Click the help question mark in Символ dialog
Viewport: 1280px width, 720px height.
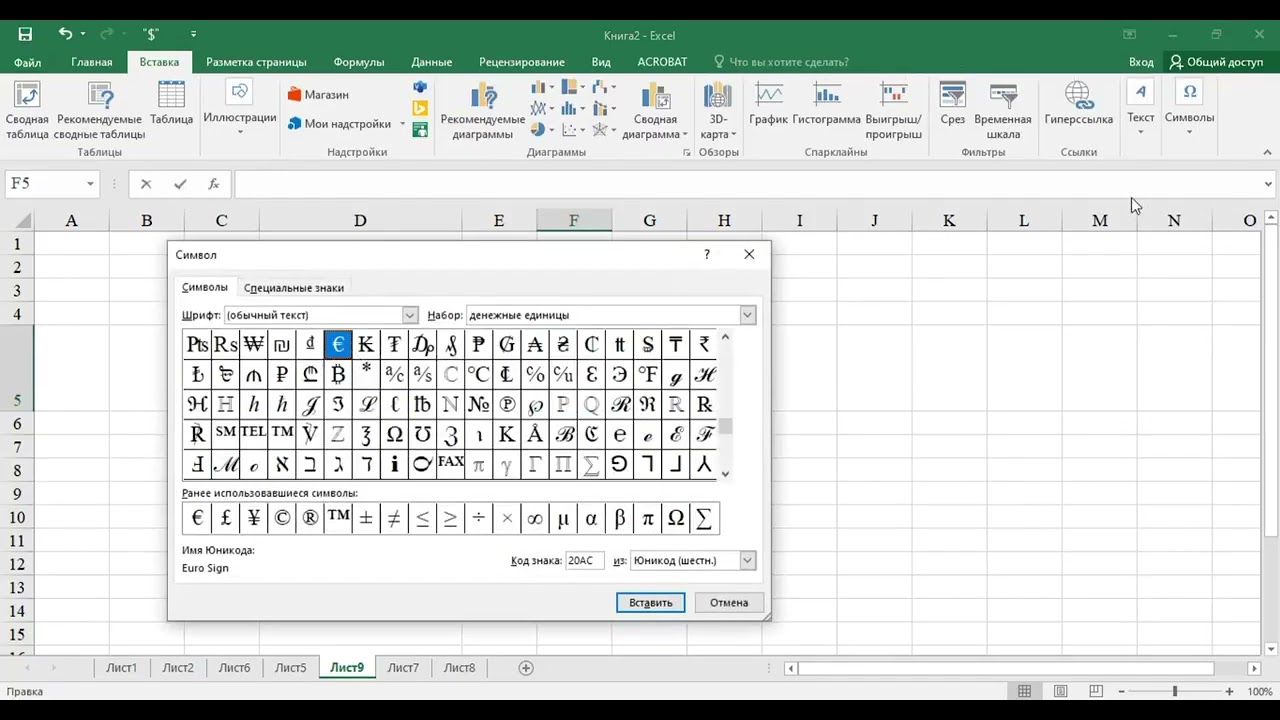point(707,254)
